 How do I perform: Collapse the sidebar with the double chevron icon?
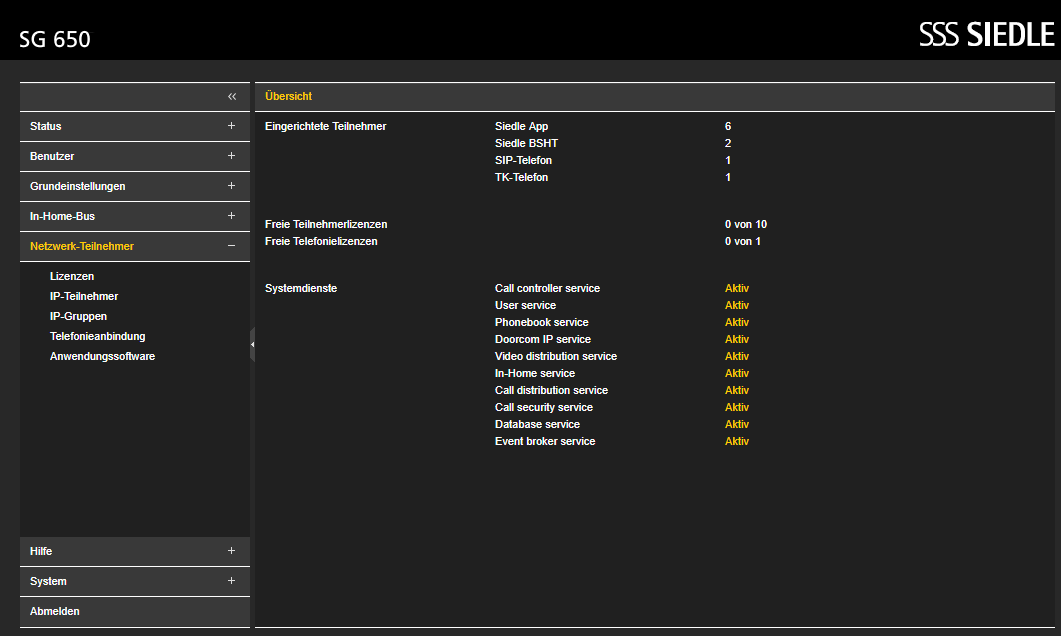(x=232, y=97)
